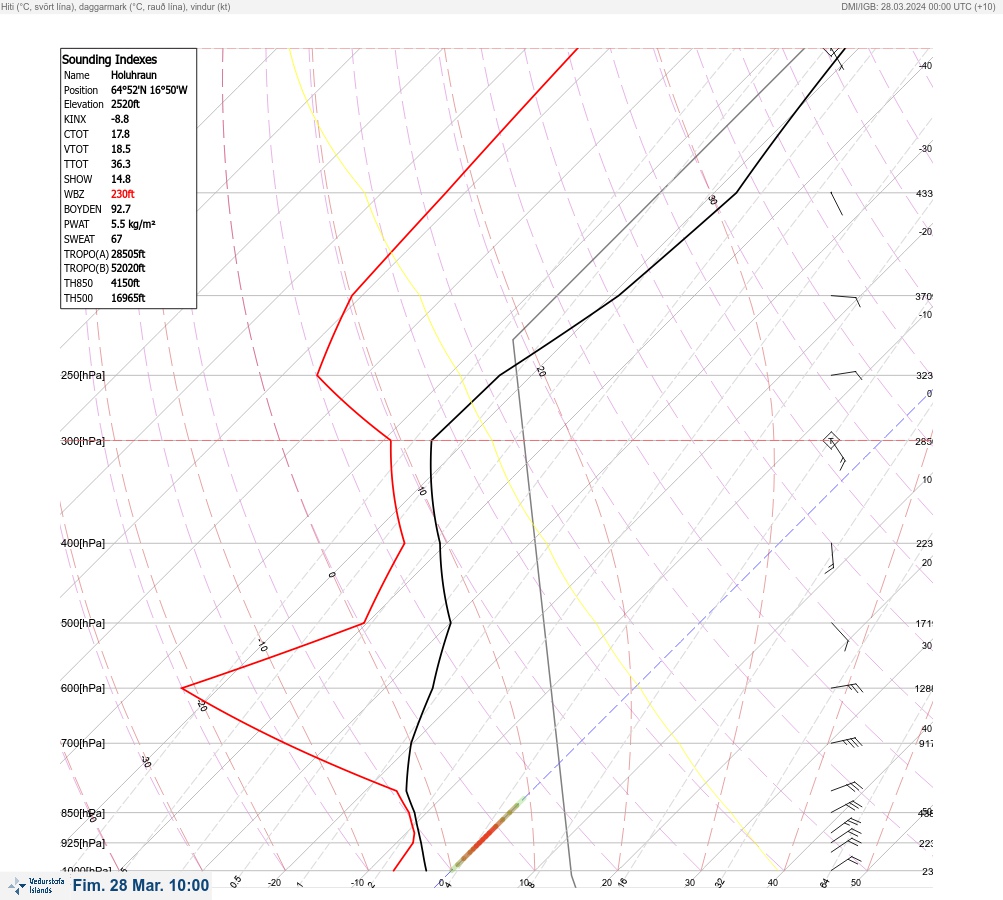Click the red WBZ value 230ft
Image resolution: width=1003 pixels, height=900 pixels.
pyautogui.click(x=123, y=194)
